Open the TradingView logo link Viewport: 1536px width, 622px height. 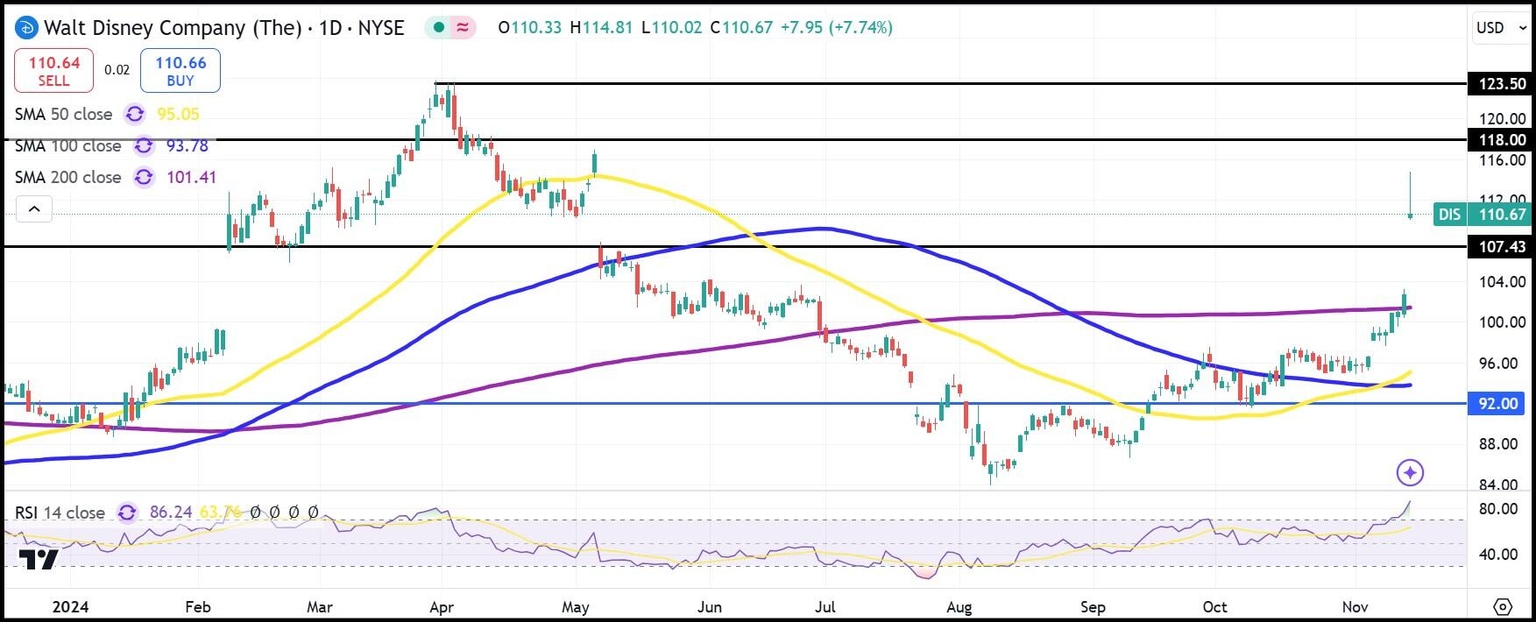37,560
